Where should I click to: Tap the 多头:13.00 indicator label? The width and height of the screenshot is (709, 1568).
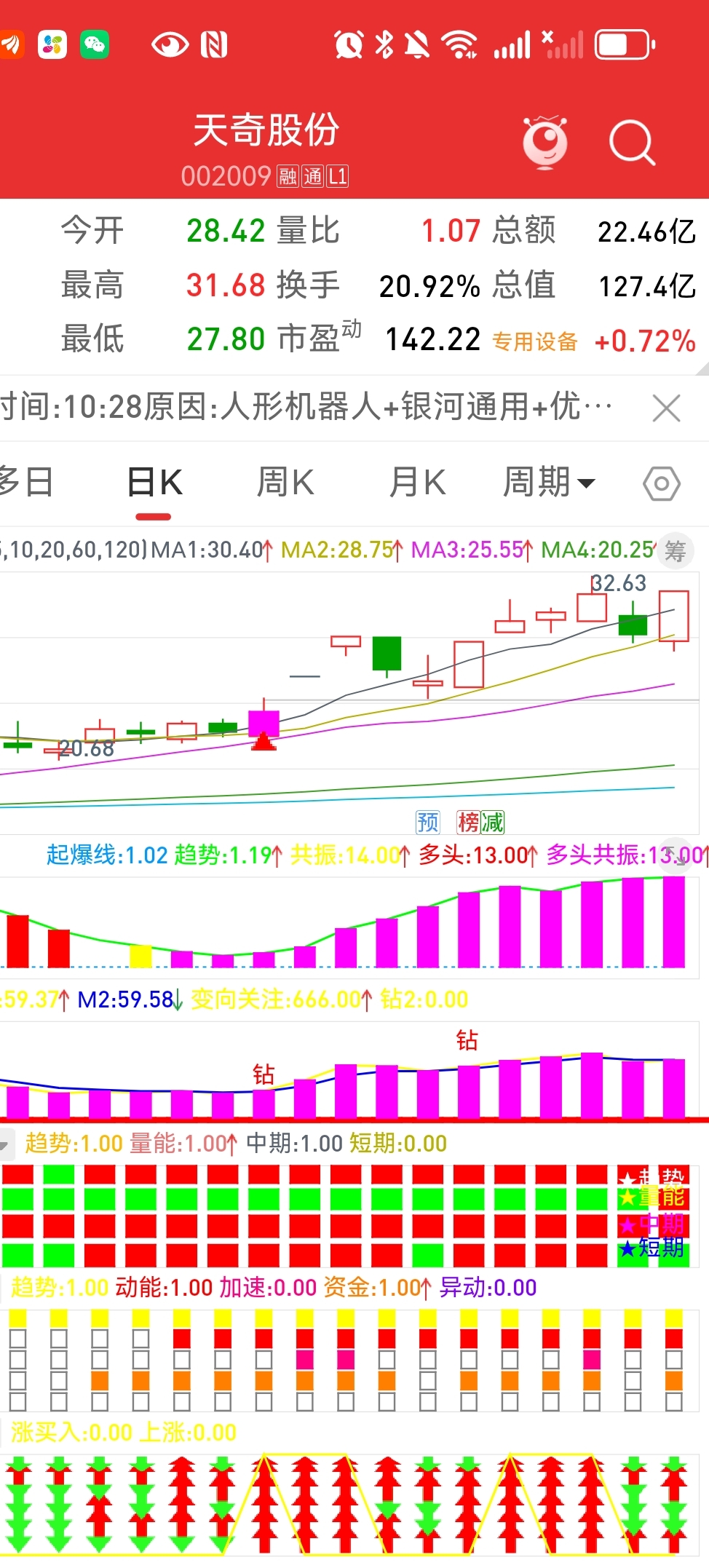click(478, 855)
